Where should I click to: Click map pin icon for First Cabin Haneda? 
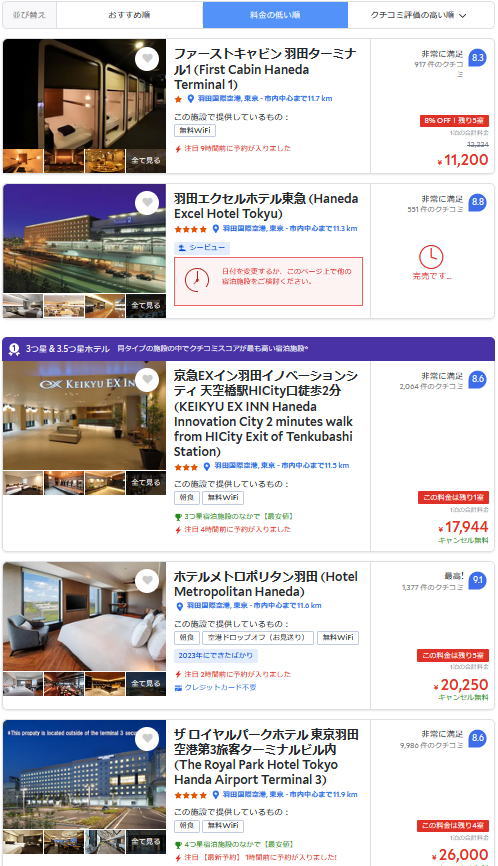(191, 99)
